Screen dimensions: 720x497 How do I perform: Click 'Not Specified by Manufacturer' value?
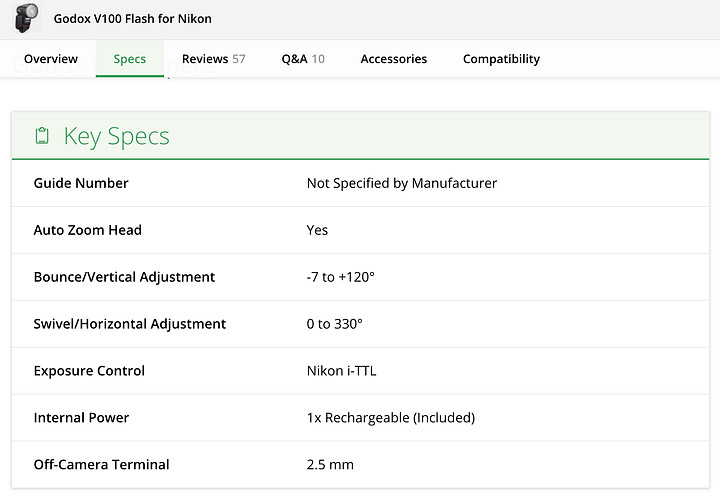(x=402, y=183)
